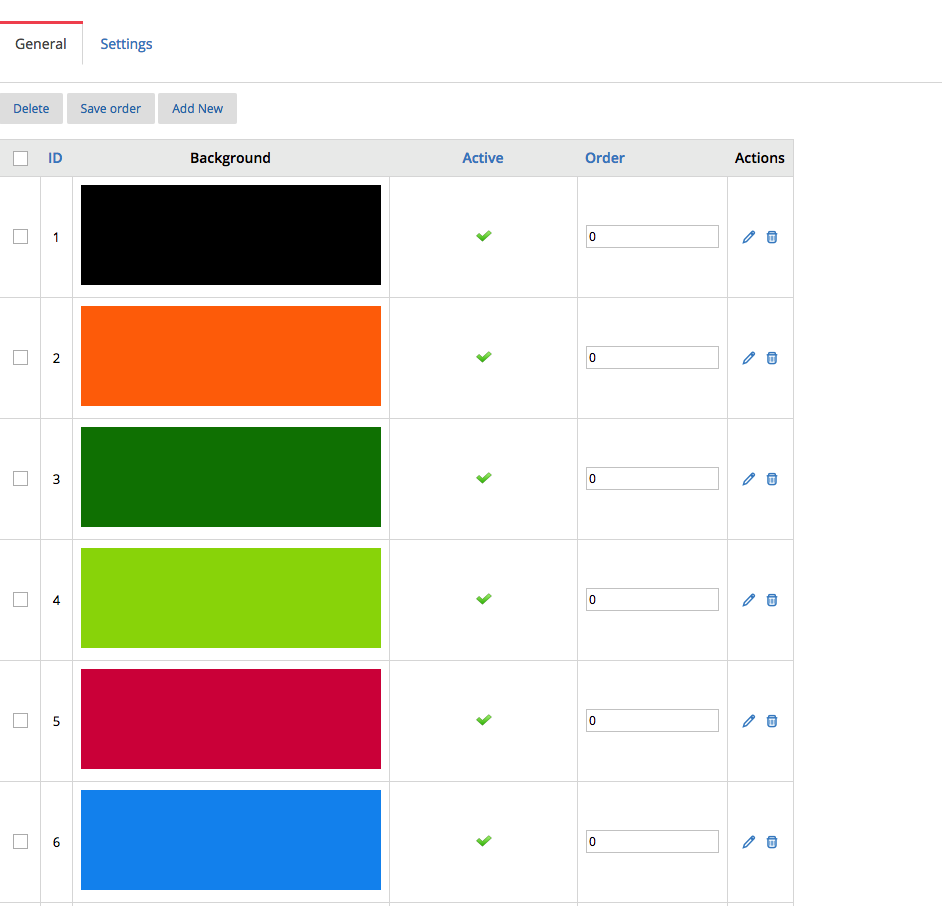Select checkbox for row ID 4
This screenshot has height=906, width=942.
[x=20, y=600]
